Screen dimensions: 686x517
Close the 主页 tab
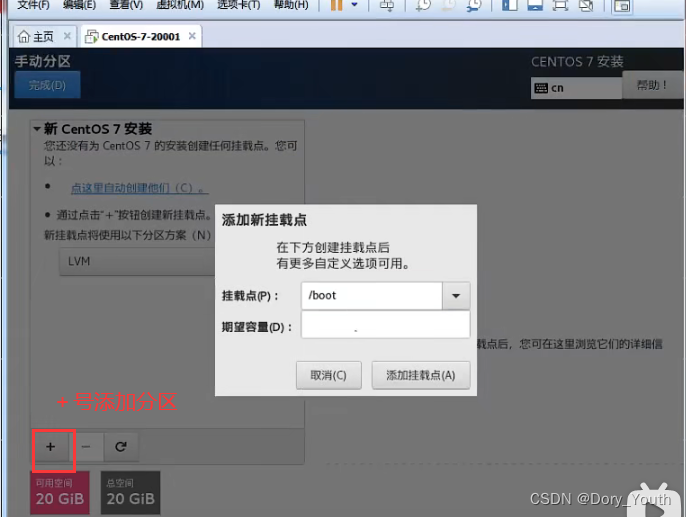point(67,36)
